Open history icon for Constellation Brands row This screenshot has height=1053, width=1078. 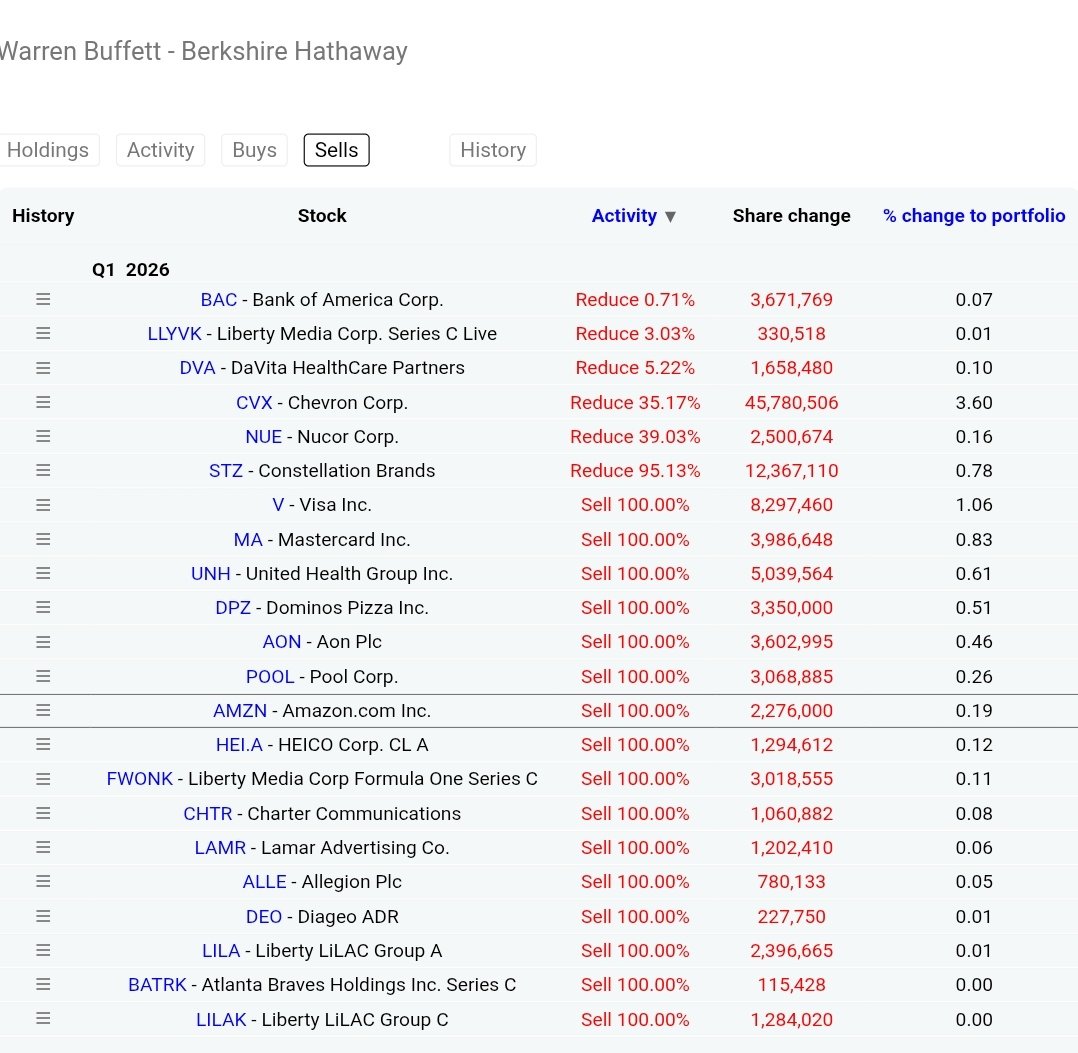43,470
